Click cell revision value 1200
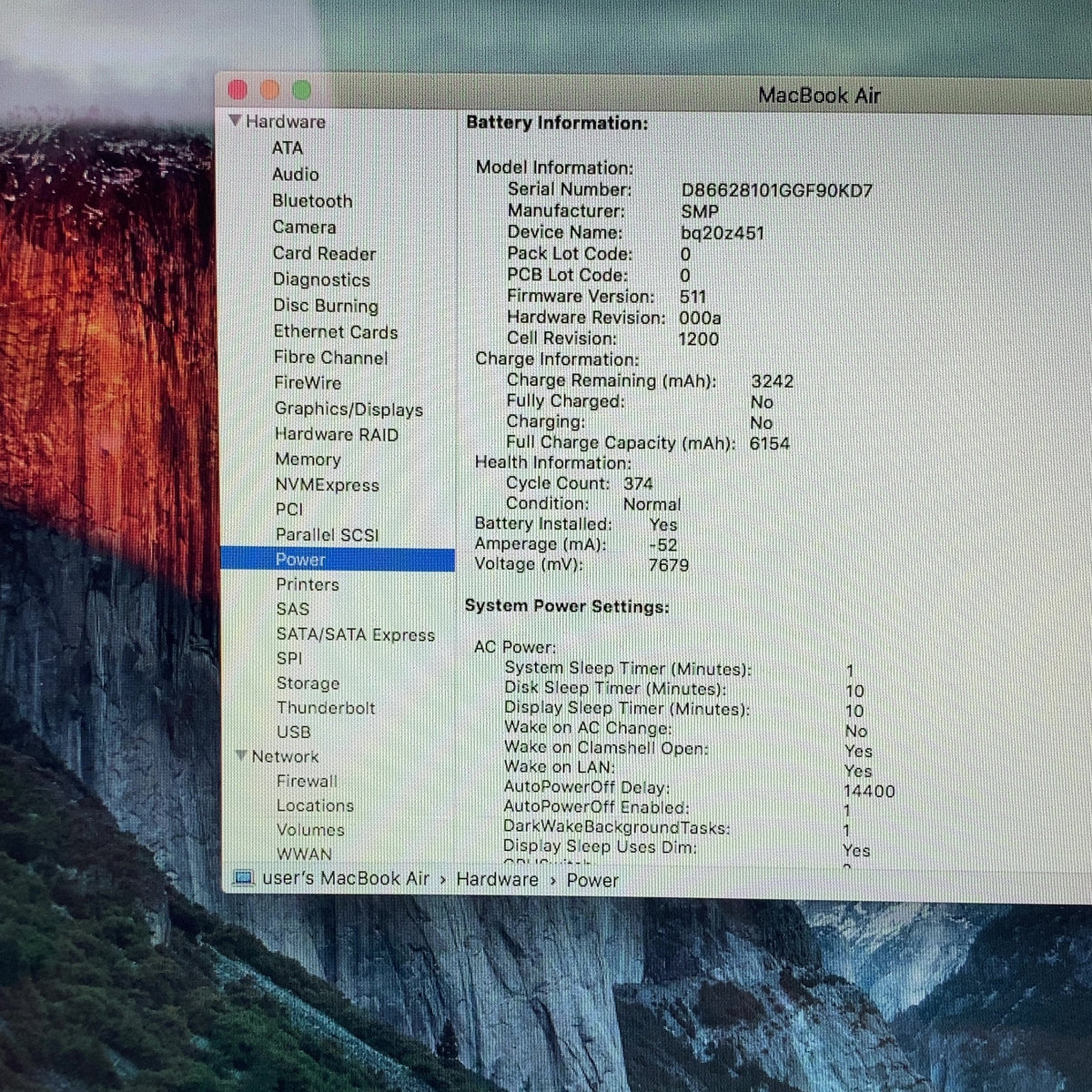Screen dimensions: 1092x1092 coord(698,339)
